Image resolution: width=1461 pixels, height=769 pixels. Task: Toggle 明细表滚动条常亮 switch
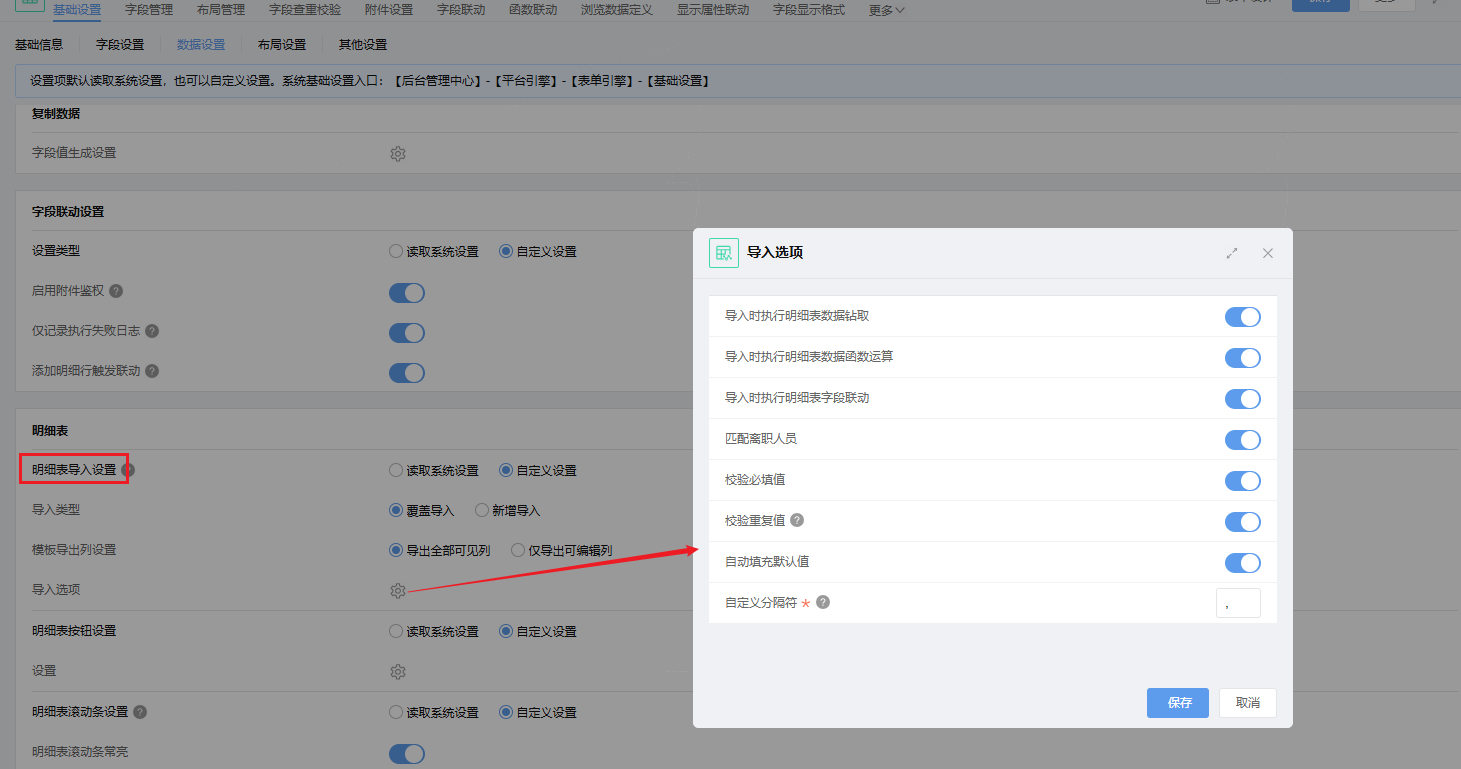point(407,753)
